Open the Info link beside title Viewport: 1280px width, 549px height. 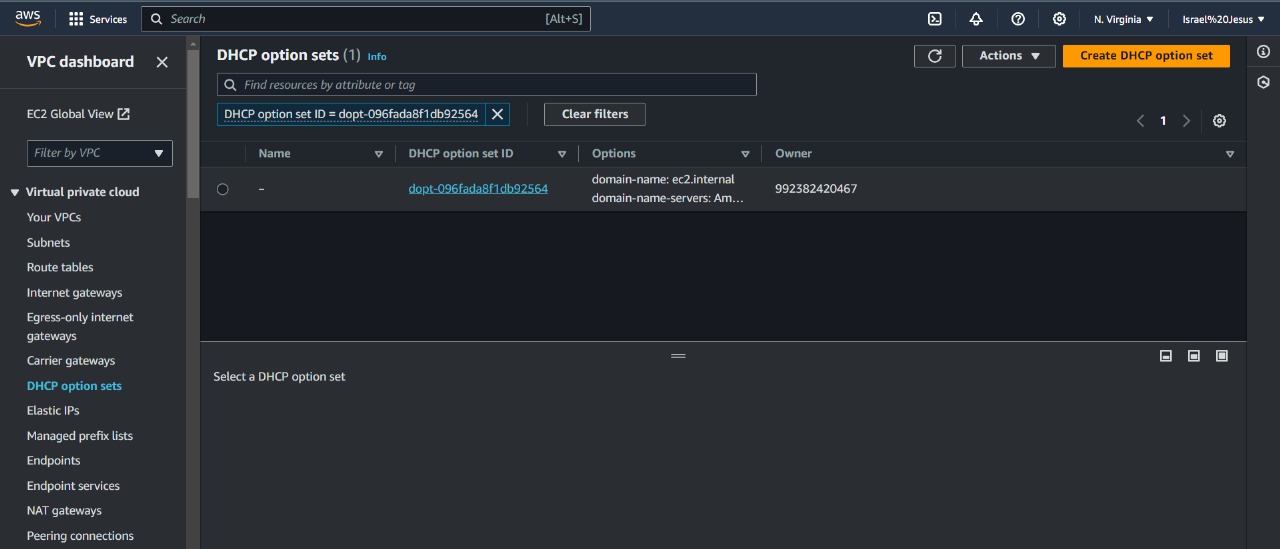[377, 57]
